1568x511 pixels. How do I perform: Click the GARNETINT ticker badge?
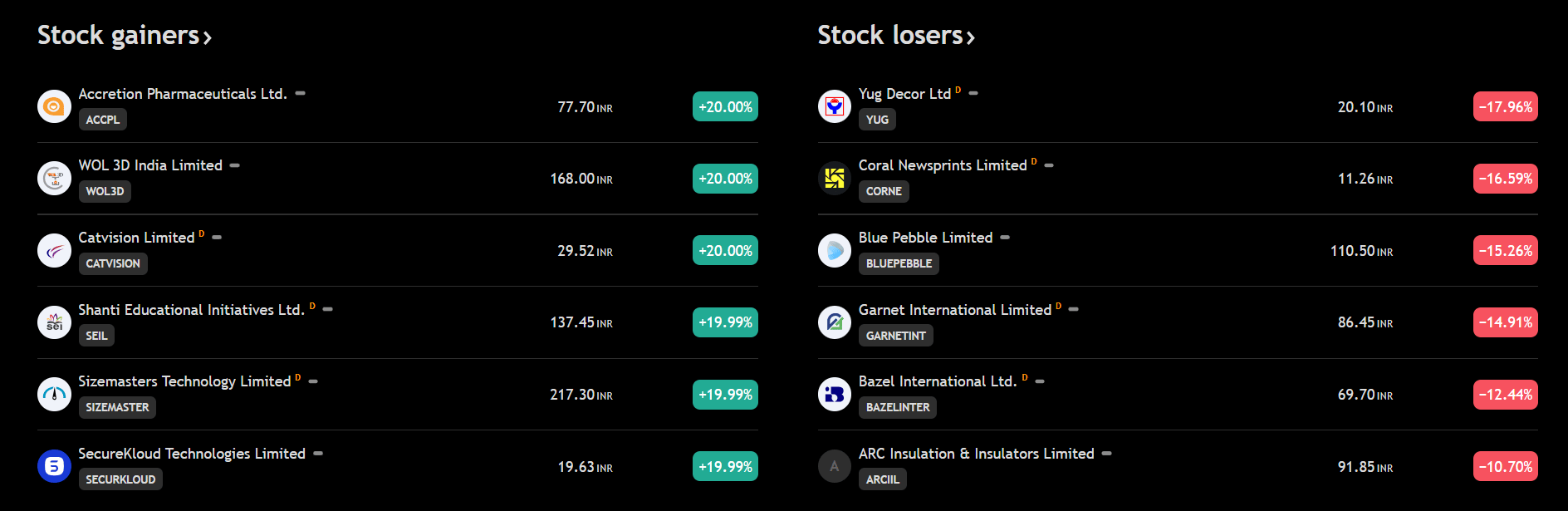click(x=895, y=336)
